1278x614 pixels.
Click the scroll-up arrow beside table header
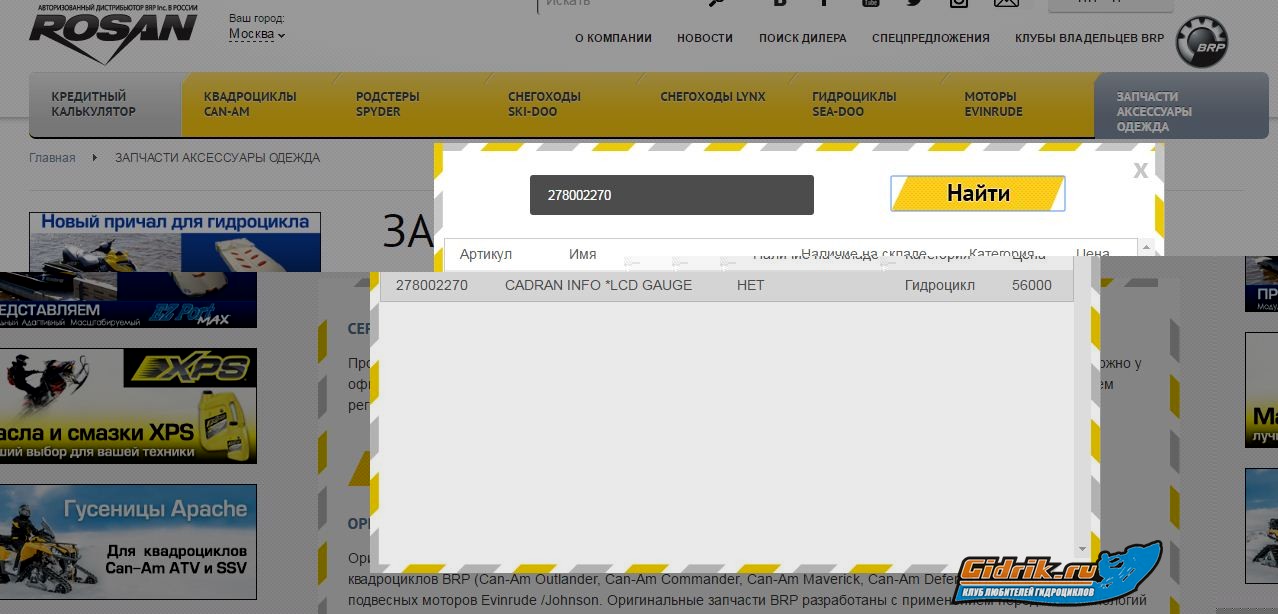[x=1146, y=247]
